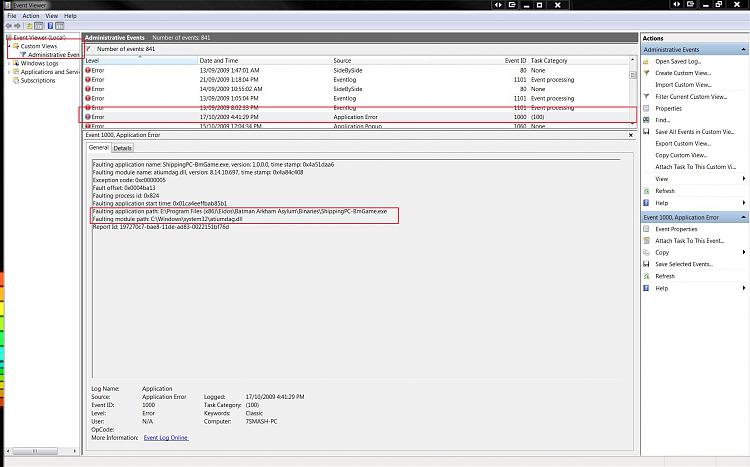Screen dimensions: 750x467
Task: Click the filter icon beside Number of events: 841
Action: point(89,49)
